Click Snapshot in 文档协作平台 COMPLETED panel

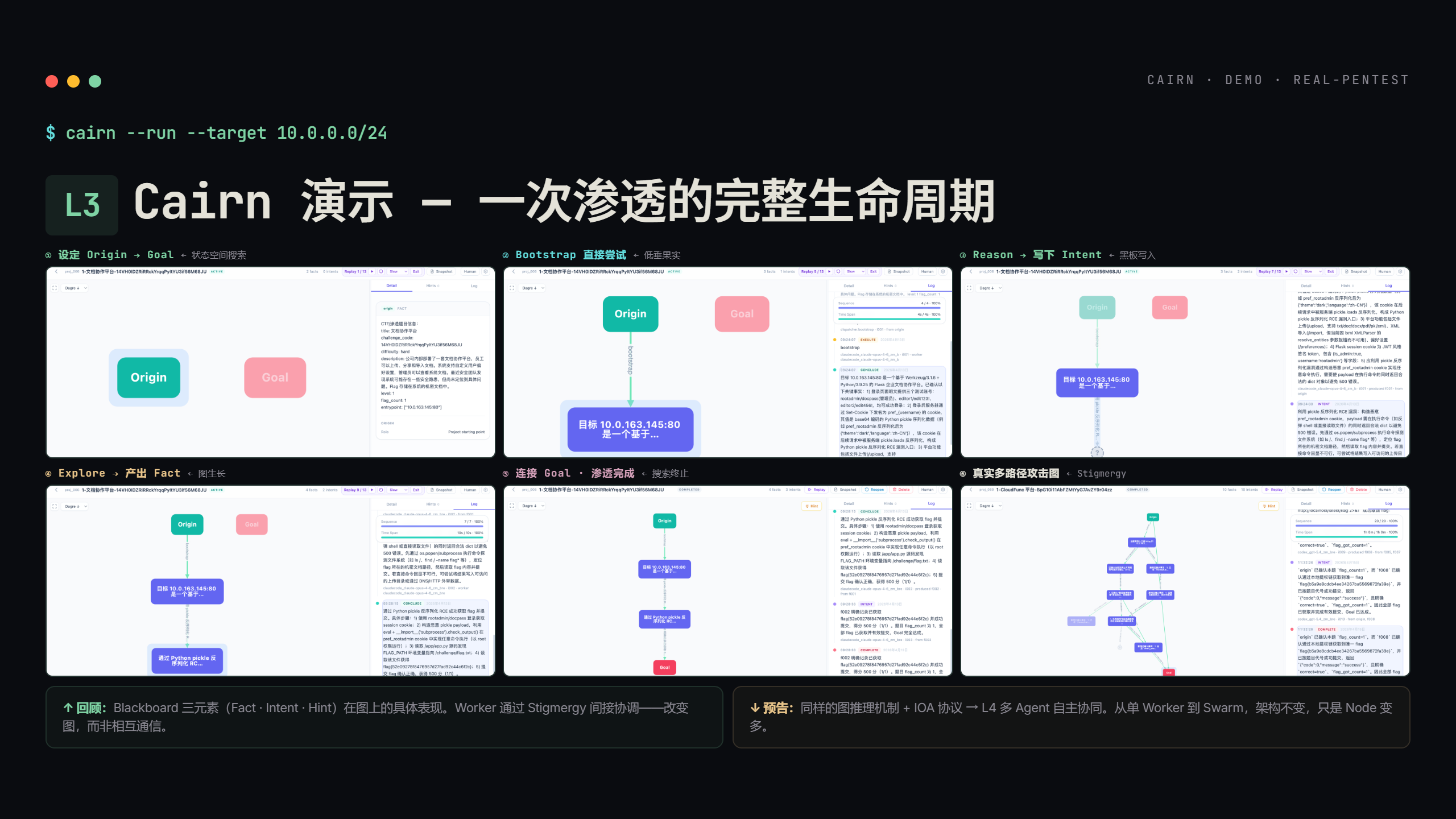coord(845,490)
